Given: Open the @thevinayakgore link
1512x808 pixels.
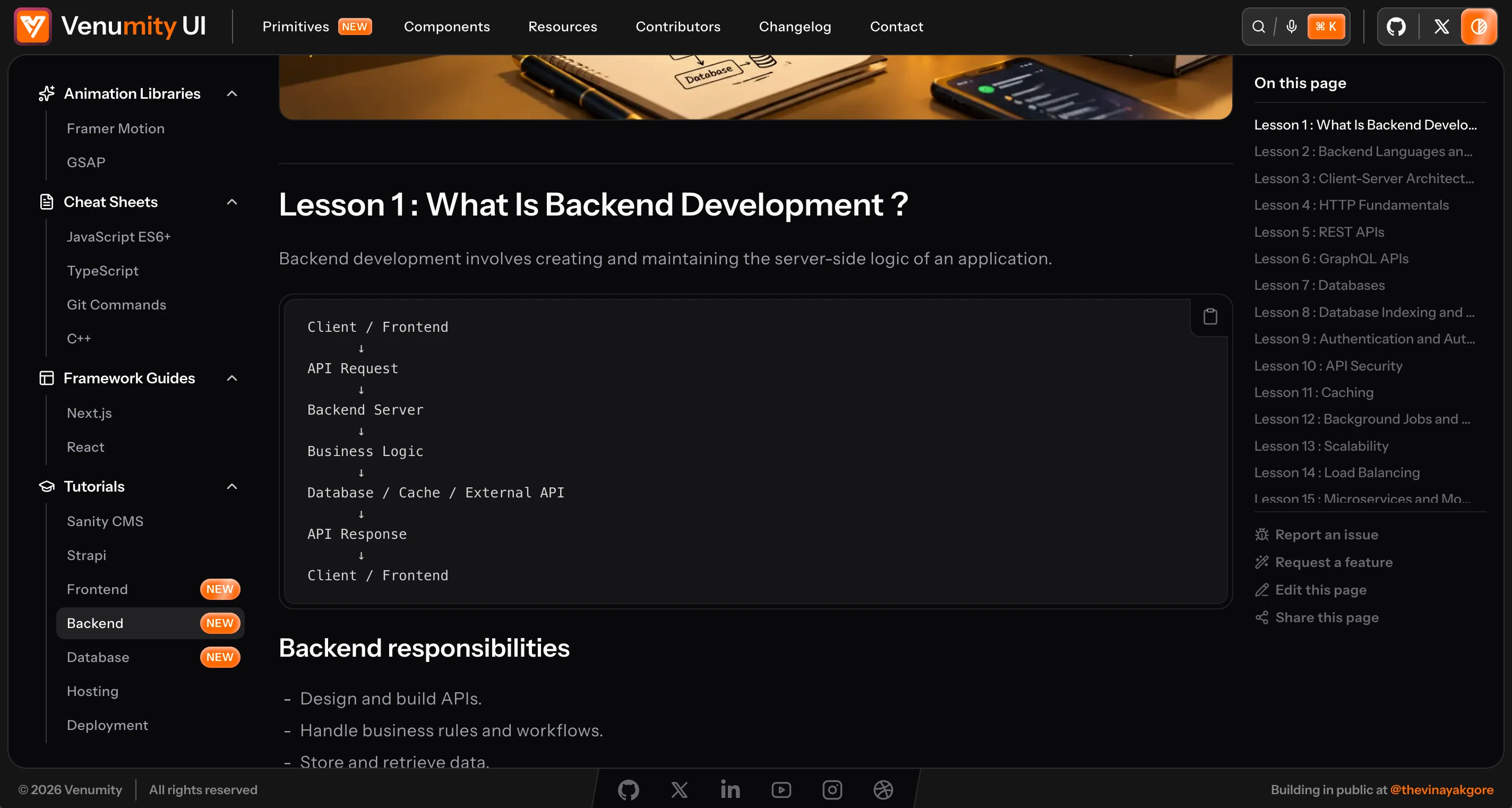Looking at the screenshot, I should tap(1441, 790).
